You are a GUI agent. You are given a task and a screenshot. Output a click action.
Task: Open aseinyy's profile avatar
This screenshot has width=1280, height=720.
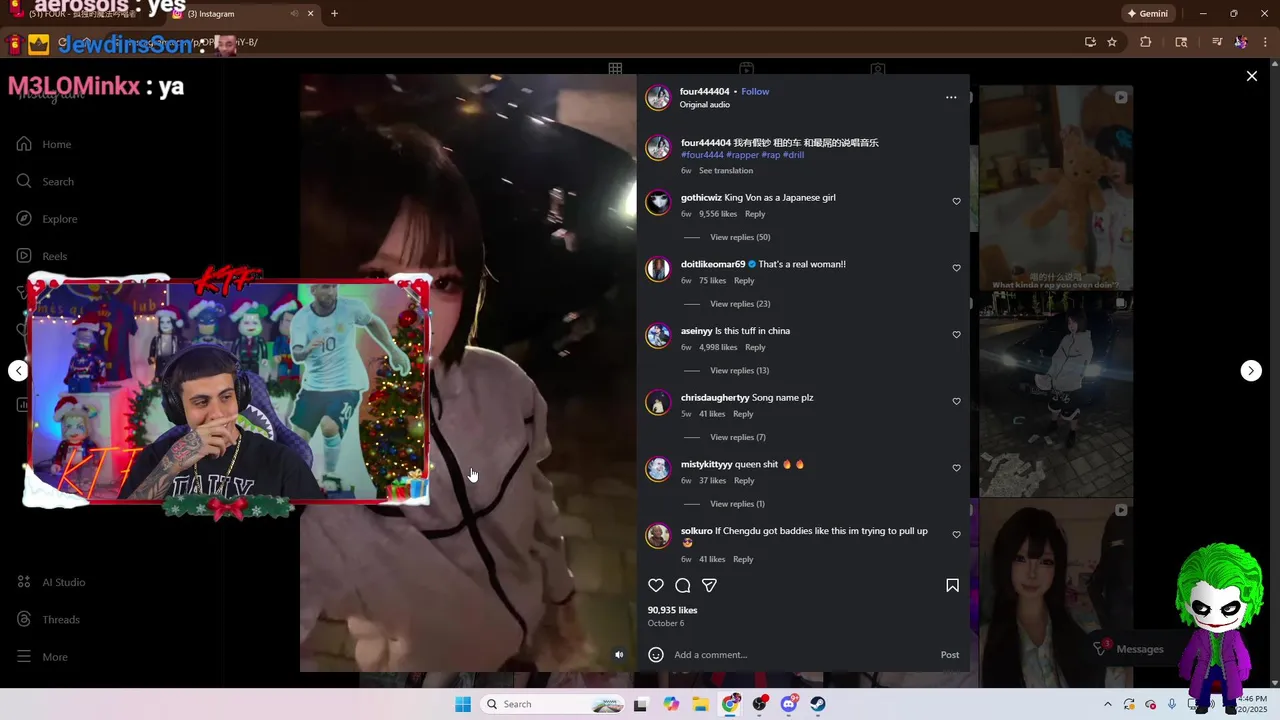click(658, 336)
